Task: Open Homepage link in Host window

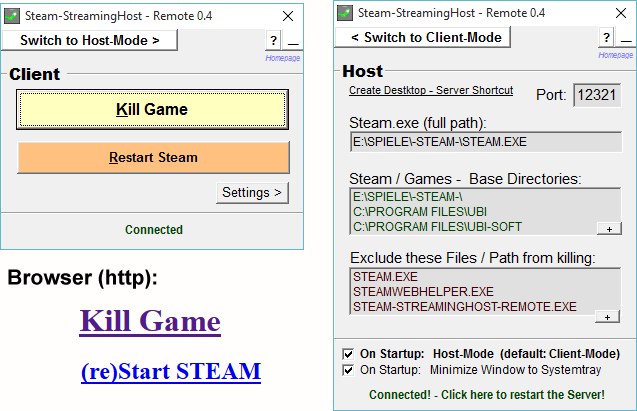Action: coord(615,55)
